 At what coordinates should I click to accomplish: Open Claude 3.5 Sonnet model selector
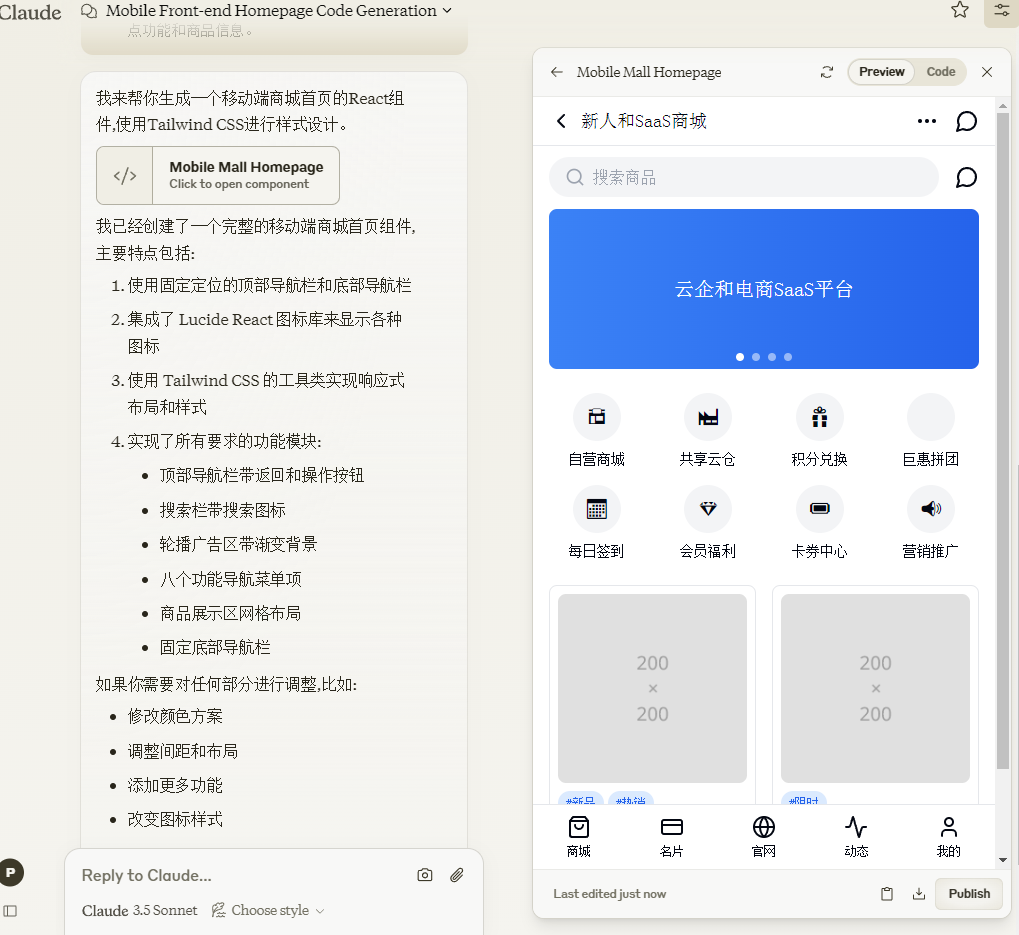pos(139,910)
